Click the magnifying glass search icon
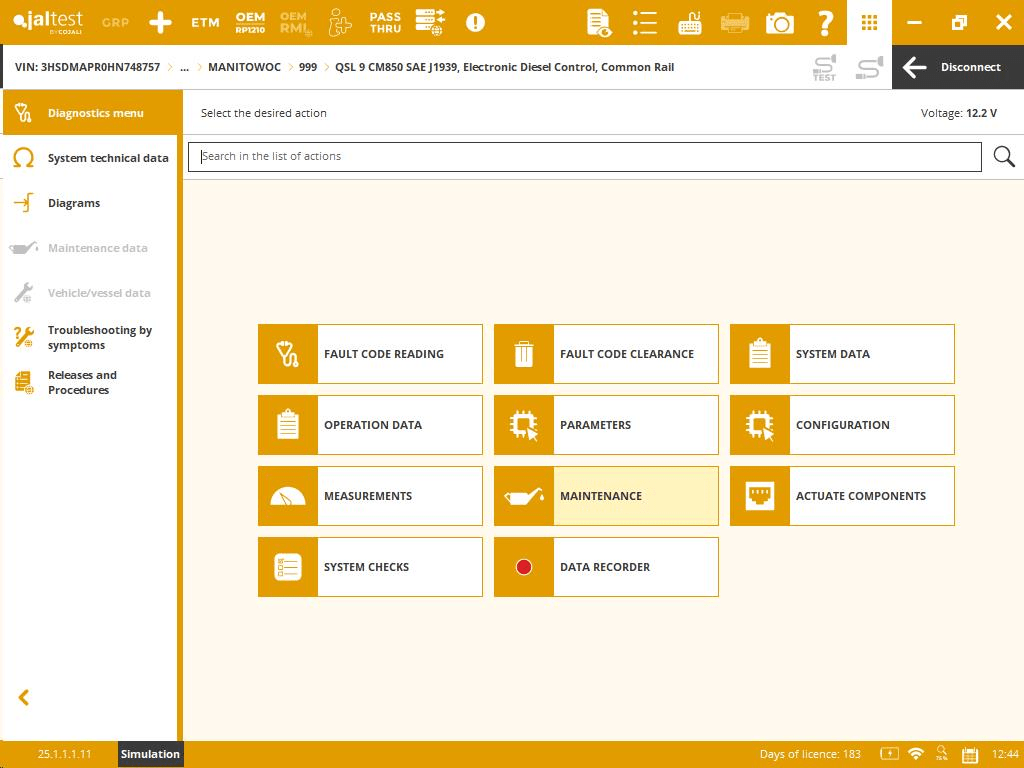Viewport: 1024px width, 768px height. (1004, 157)
